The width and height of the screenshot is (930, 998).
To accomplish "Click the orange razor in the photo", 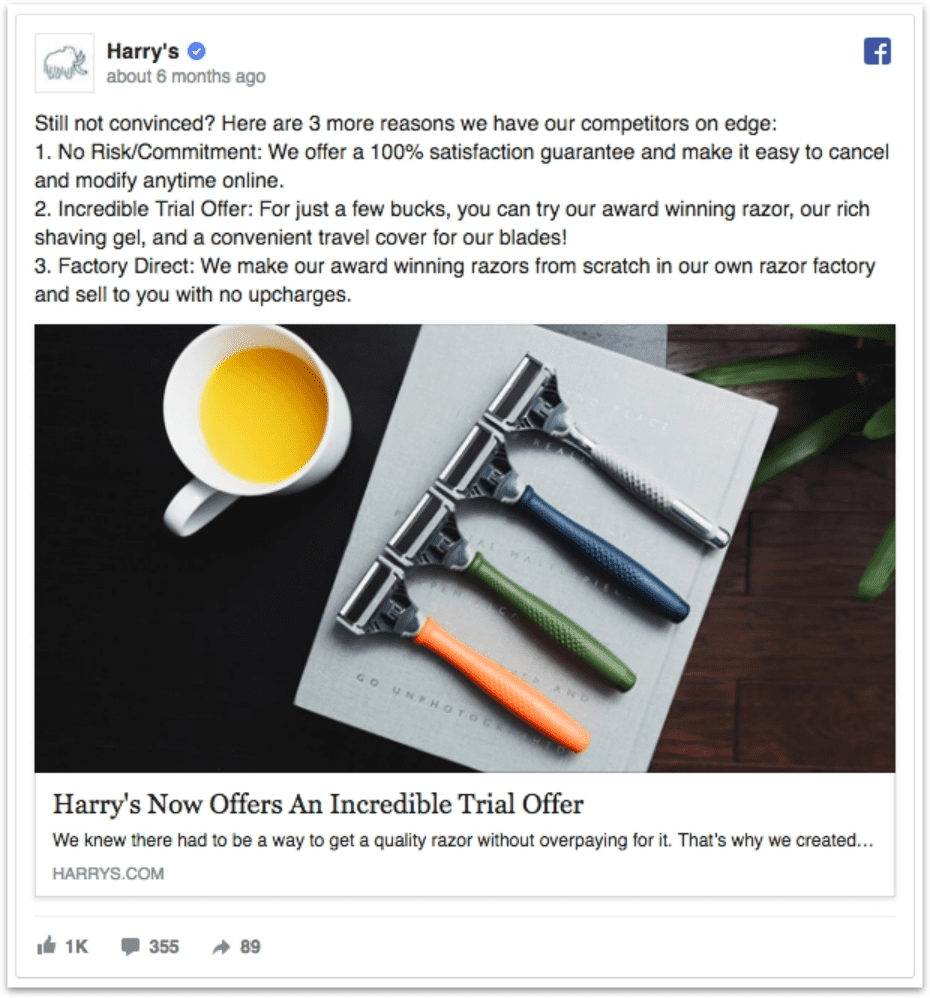I will click(465, 656).
